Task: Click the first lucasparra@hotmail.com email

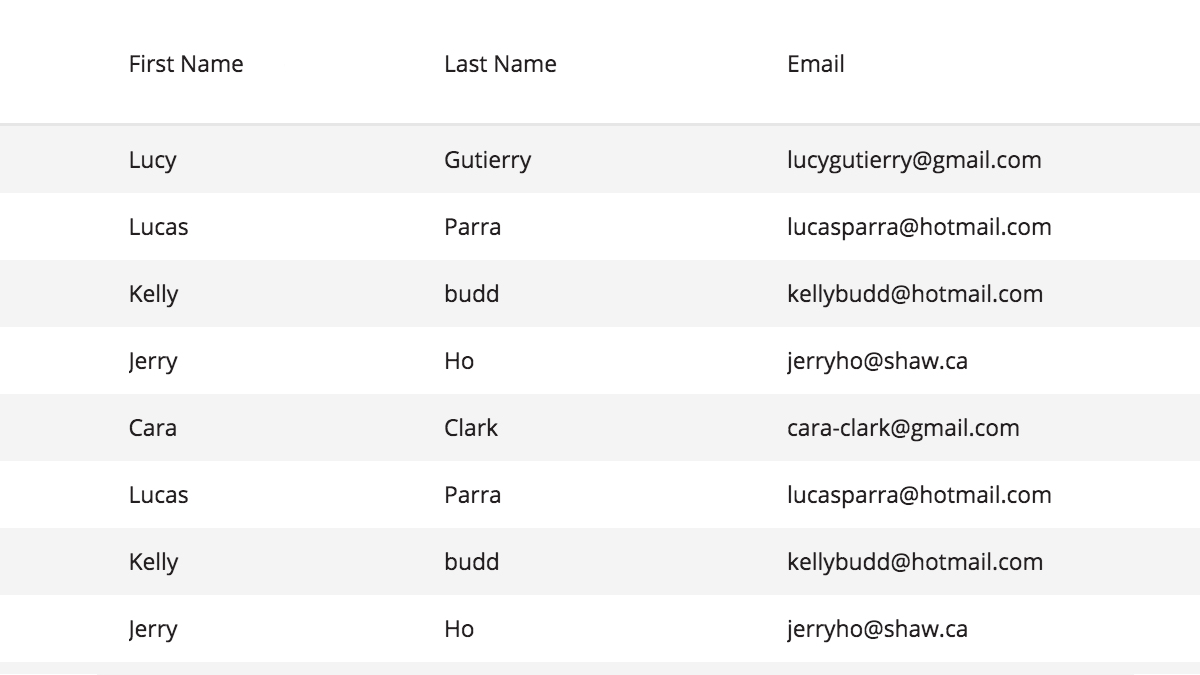Action: coord(919,227)
